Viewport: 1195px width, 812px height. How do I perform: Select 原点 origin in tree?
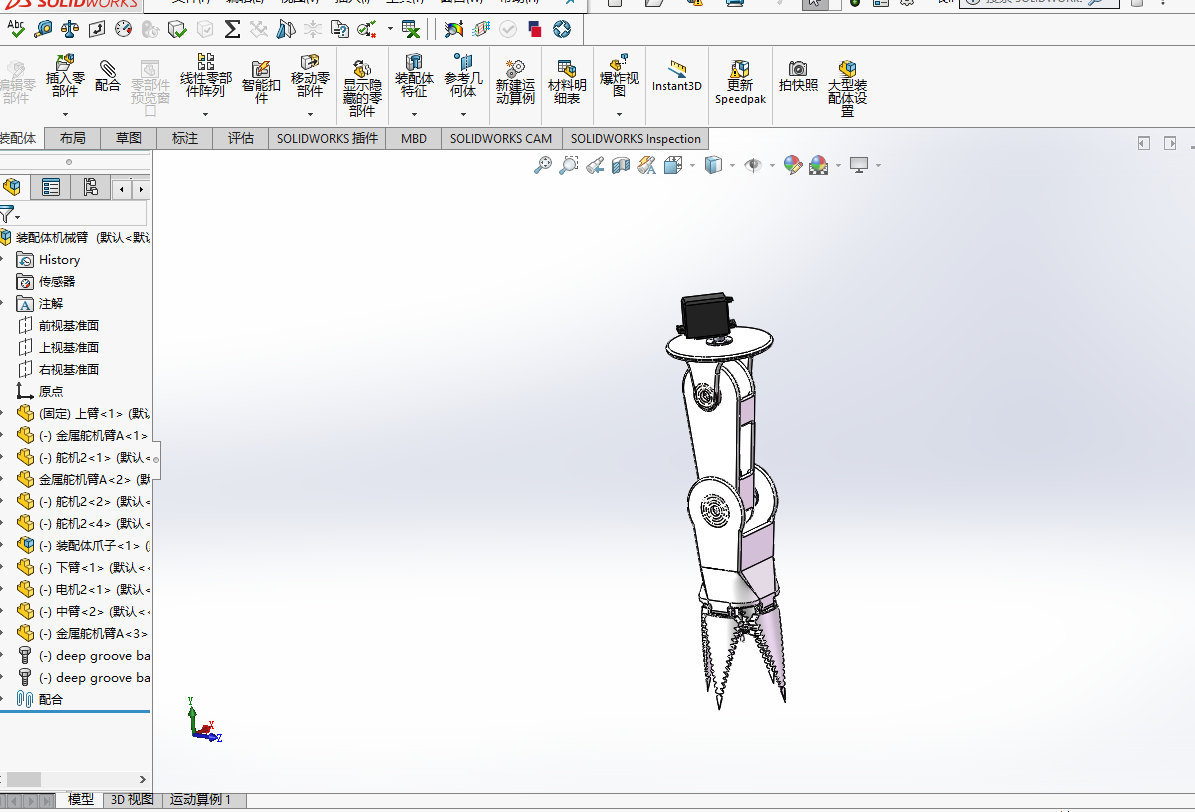51,391
